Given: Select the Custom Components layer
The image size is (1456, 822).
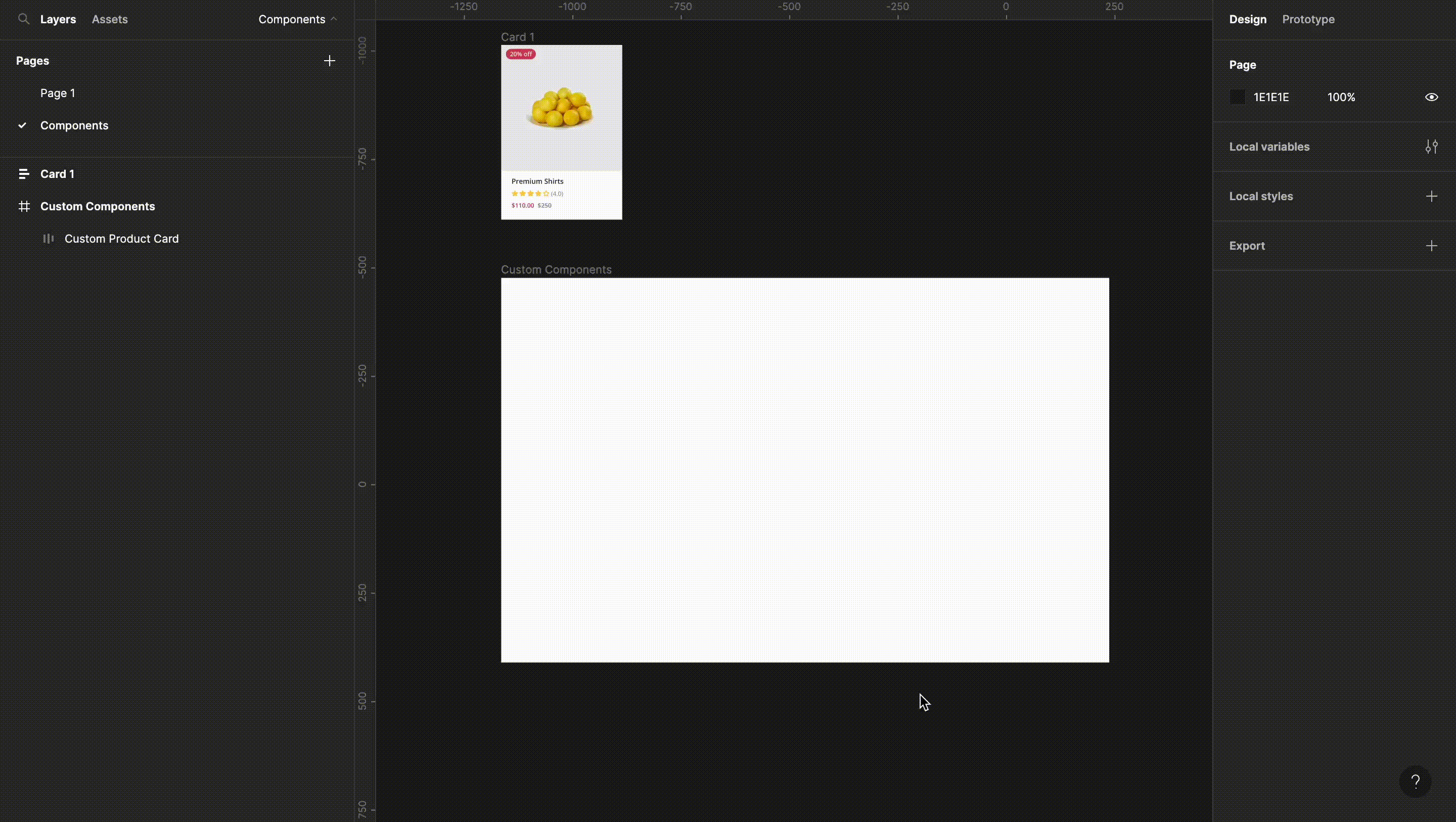Looking at the screenshot, I should [97, 206].
